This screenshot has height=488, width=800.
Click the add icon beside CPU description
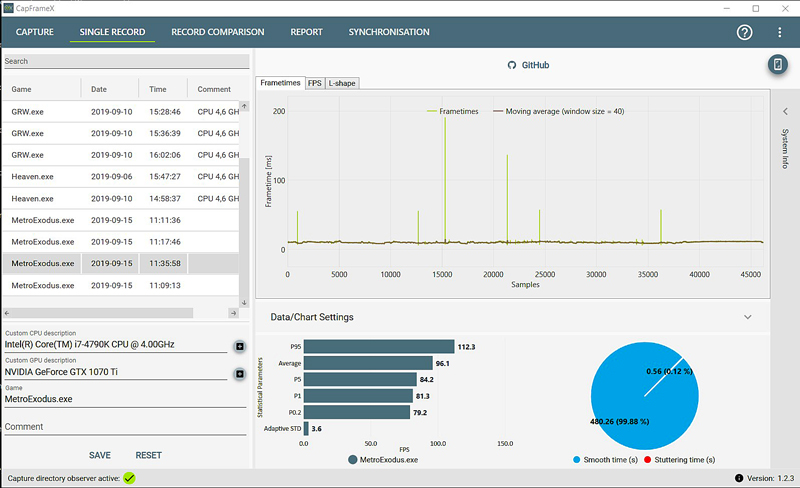[x=239, y=347]
